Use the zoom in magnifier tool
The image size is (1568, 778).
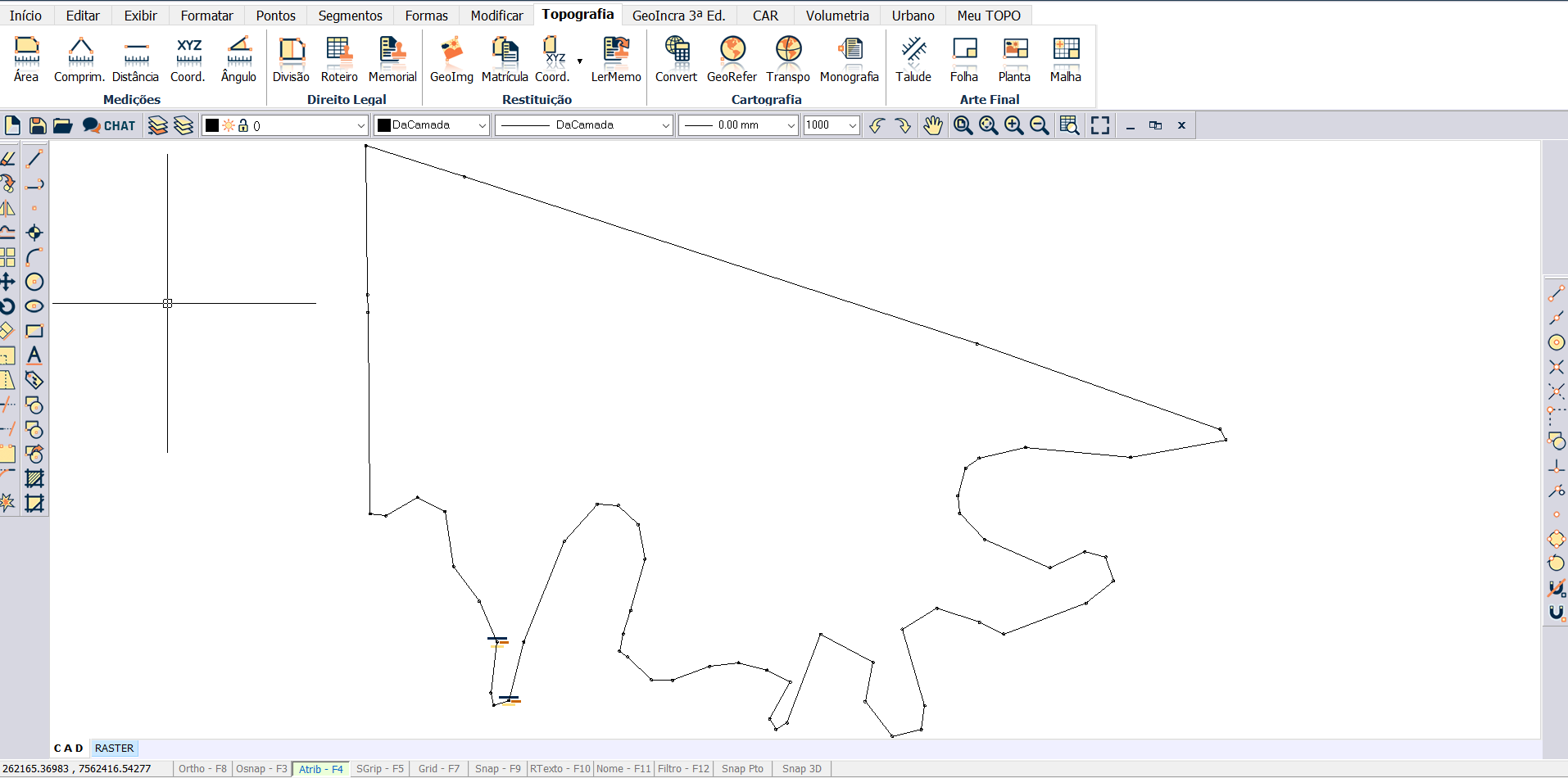point(1013,125)
